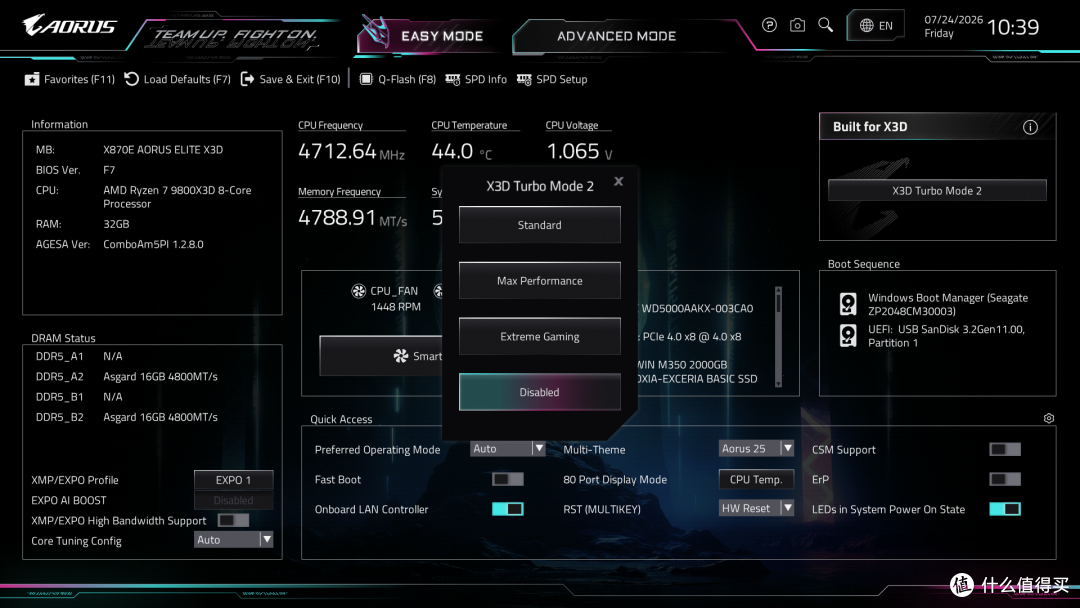This screenshot has height=608, width=1080.
Task: Click Save & Exit (F10)
Action: pos(291,79)
